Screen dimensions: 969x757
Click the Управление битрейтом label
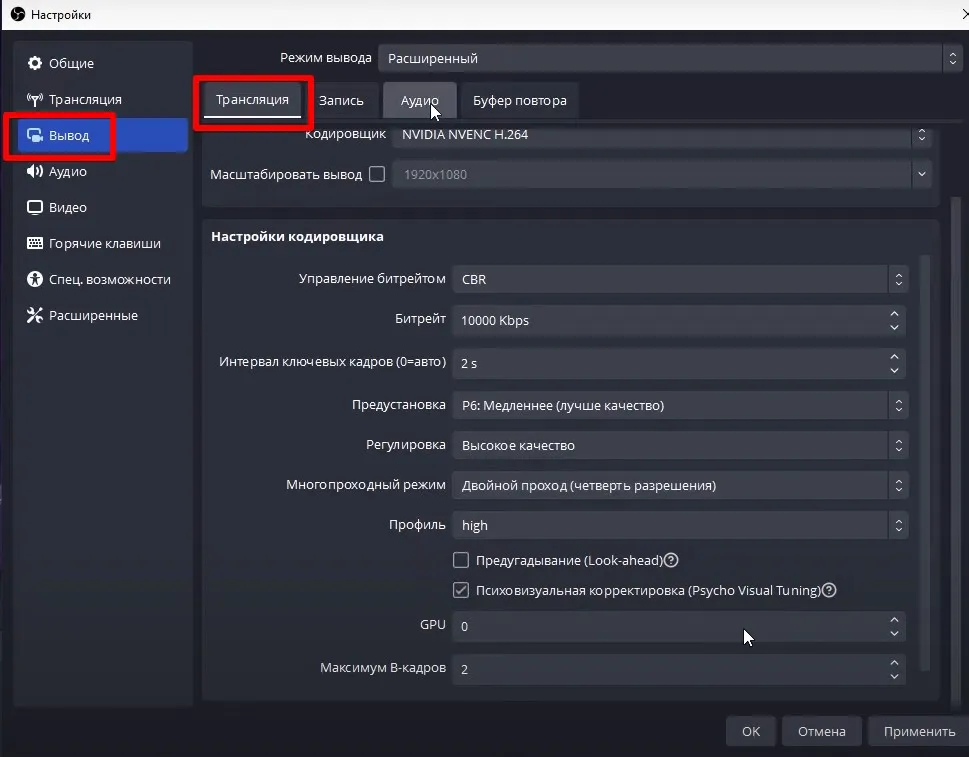tap(372, 279)
